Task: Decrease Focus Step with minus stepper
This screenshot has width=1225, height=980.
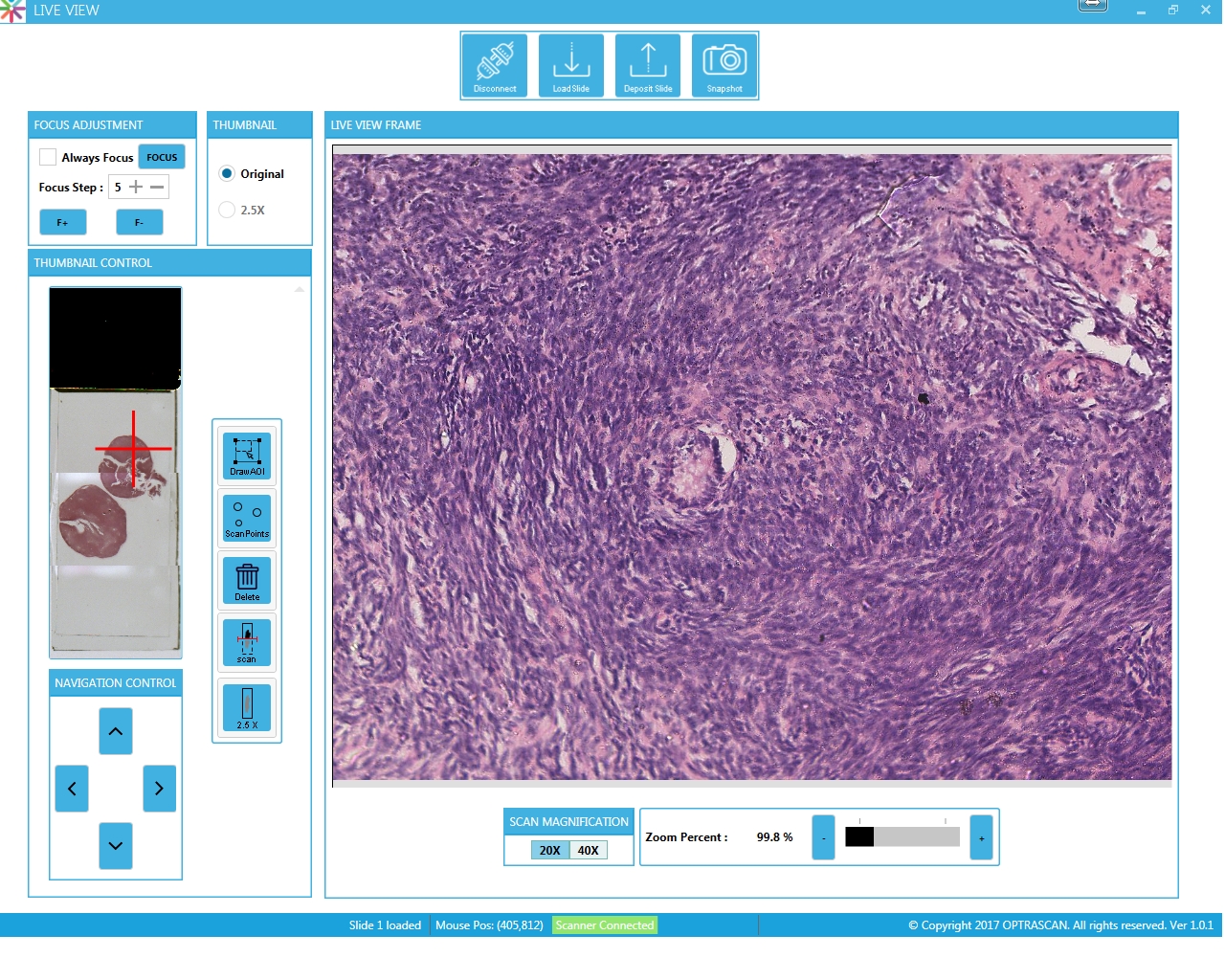Action: point(157,188)
